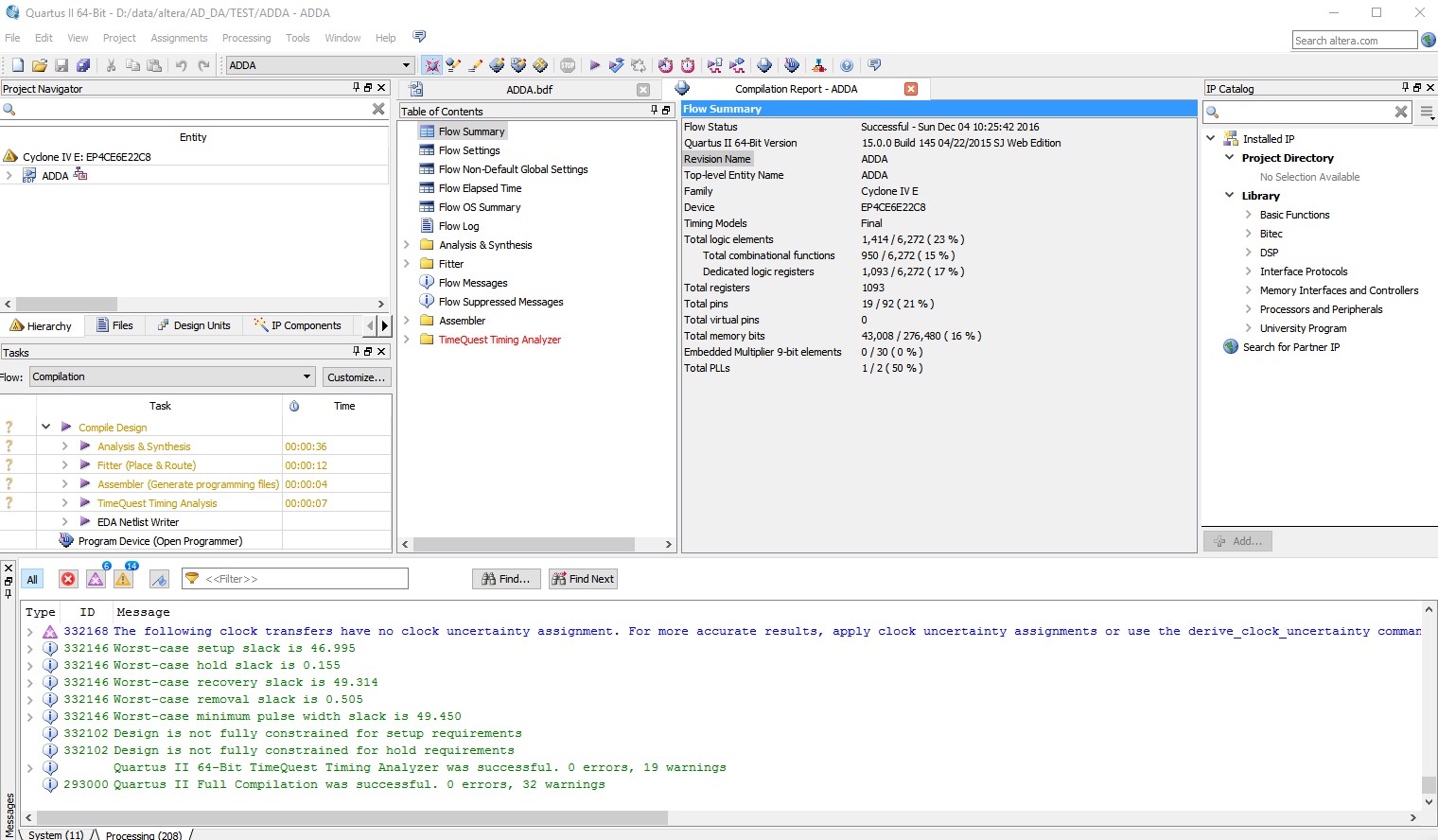Click Program Device programmer icon in Tasks
The width and height of the screenshot is (1438, 840).
pos(66,540)
